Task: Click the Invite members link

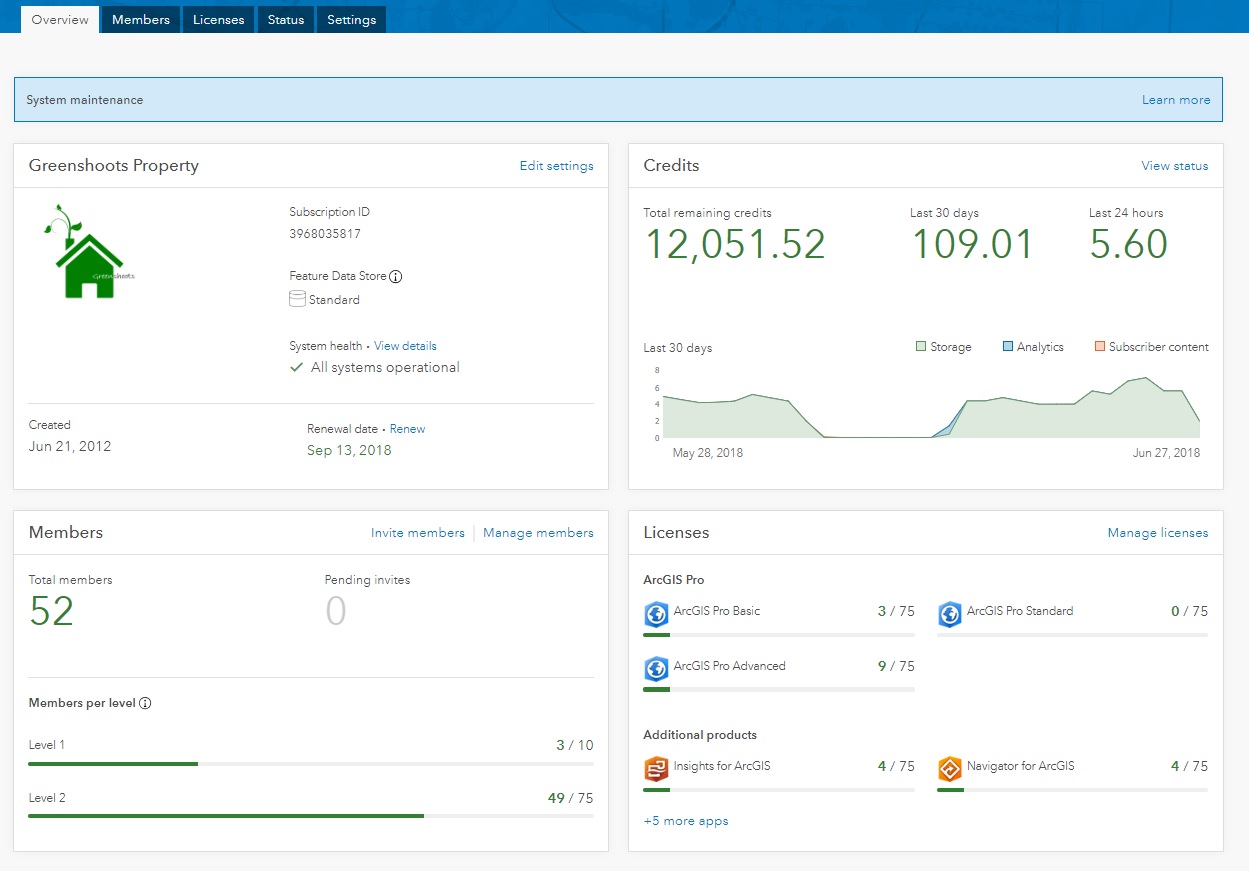Action: point(417,532)
